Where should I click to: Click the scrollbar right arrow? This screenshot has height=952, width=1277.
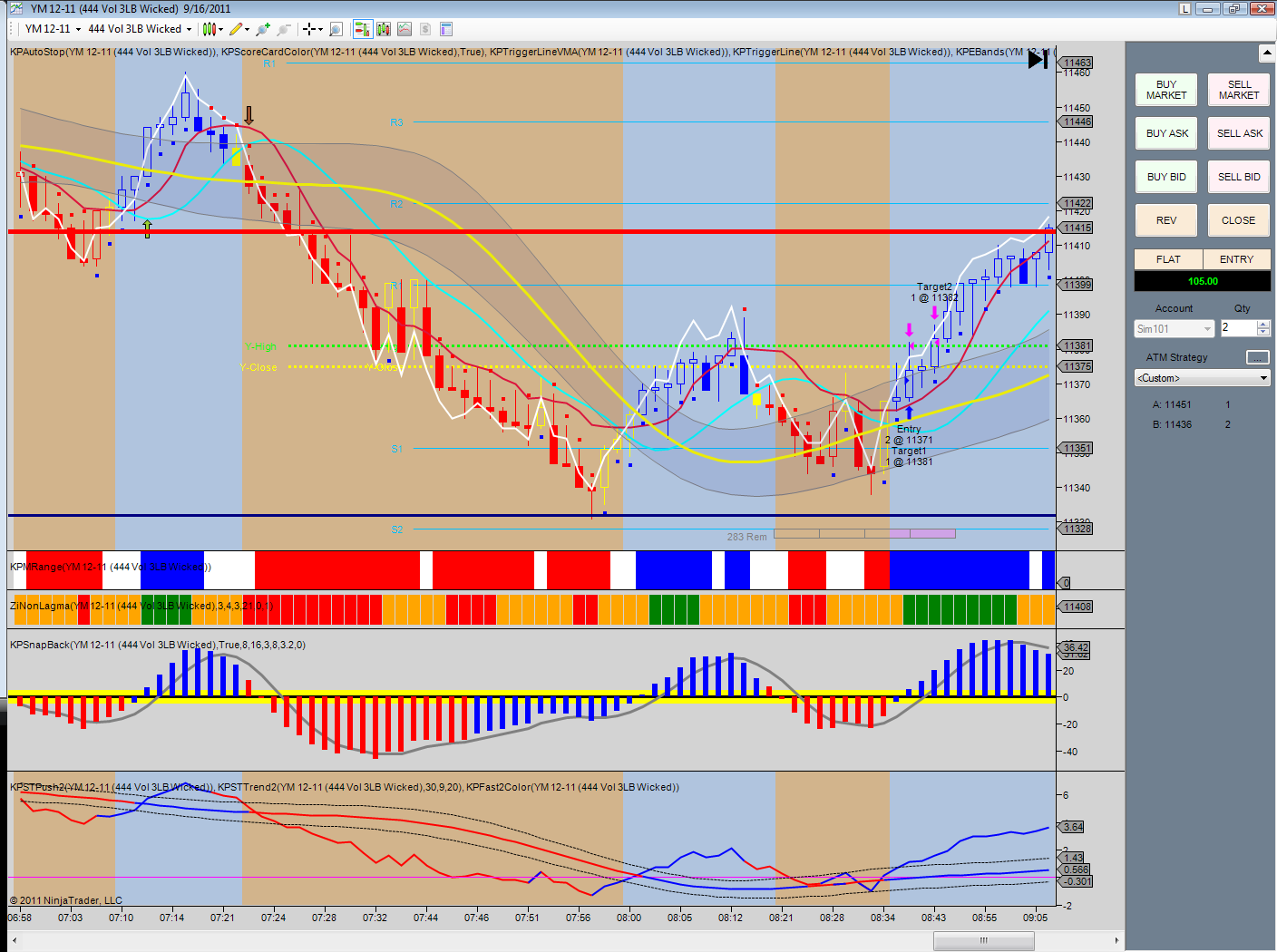1116,941
